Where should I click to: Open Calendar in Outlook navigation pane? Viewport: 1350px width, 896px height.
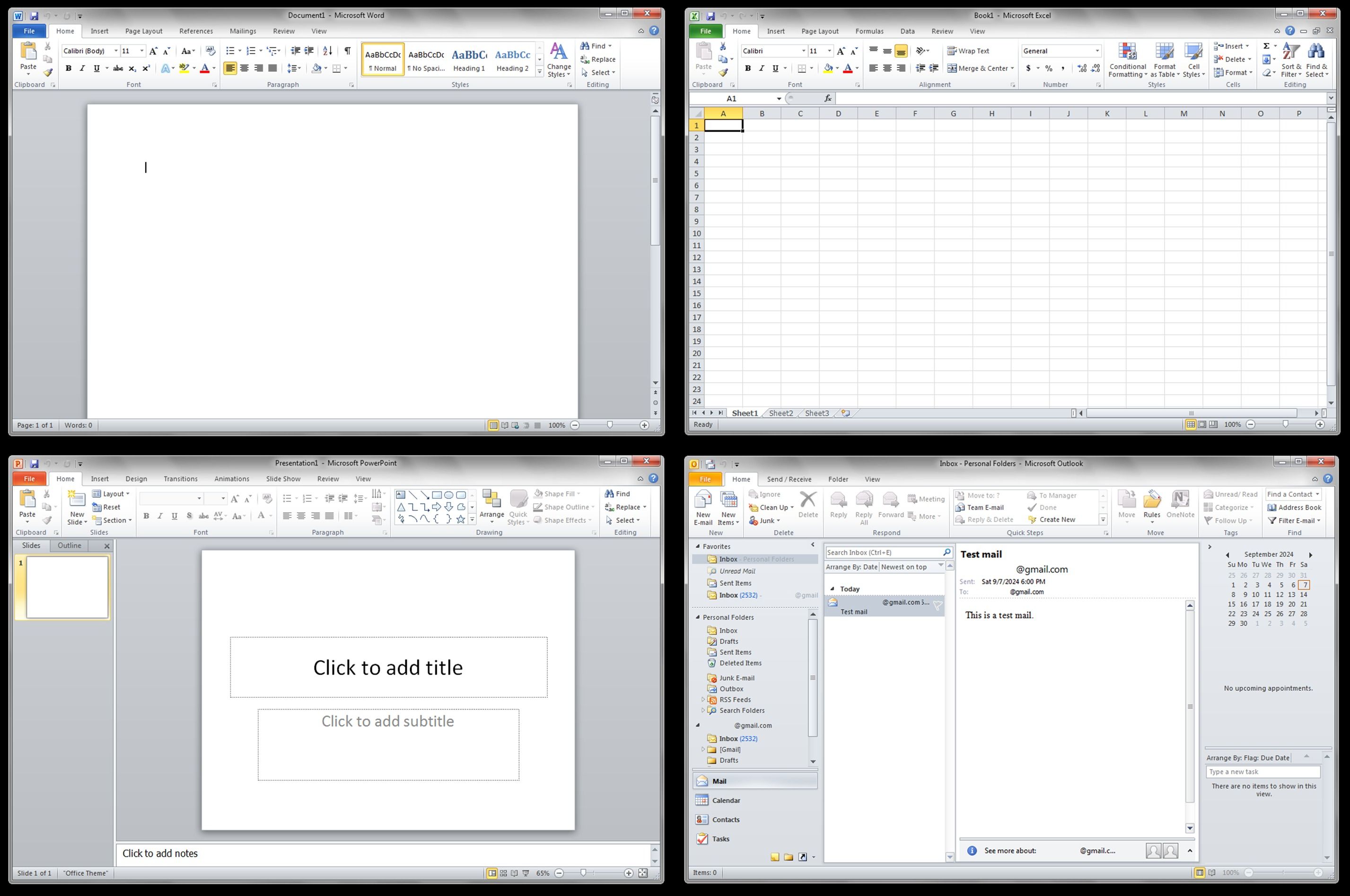[754, 800]
